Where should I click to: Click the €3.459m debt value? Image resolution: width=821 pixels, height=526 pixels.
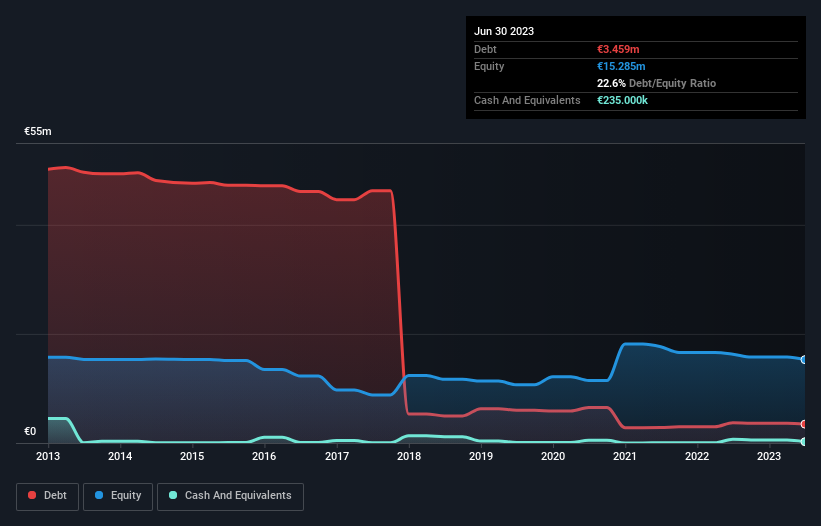(618, 49)
